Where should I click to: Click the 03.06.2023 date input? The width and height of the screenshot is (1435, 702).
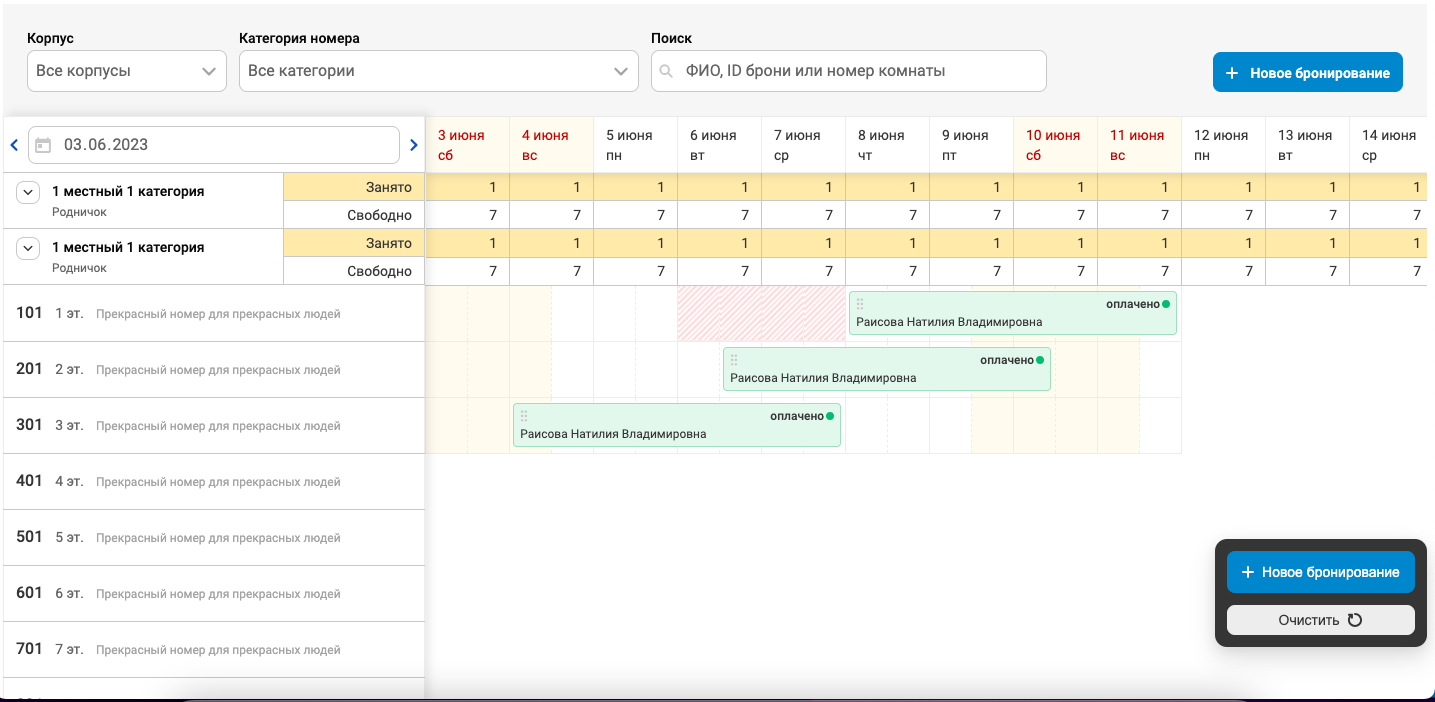tap(214, 145)
